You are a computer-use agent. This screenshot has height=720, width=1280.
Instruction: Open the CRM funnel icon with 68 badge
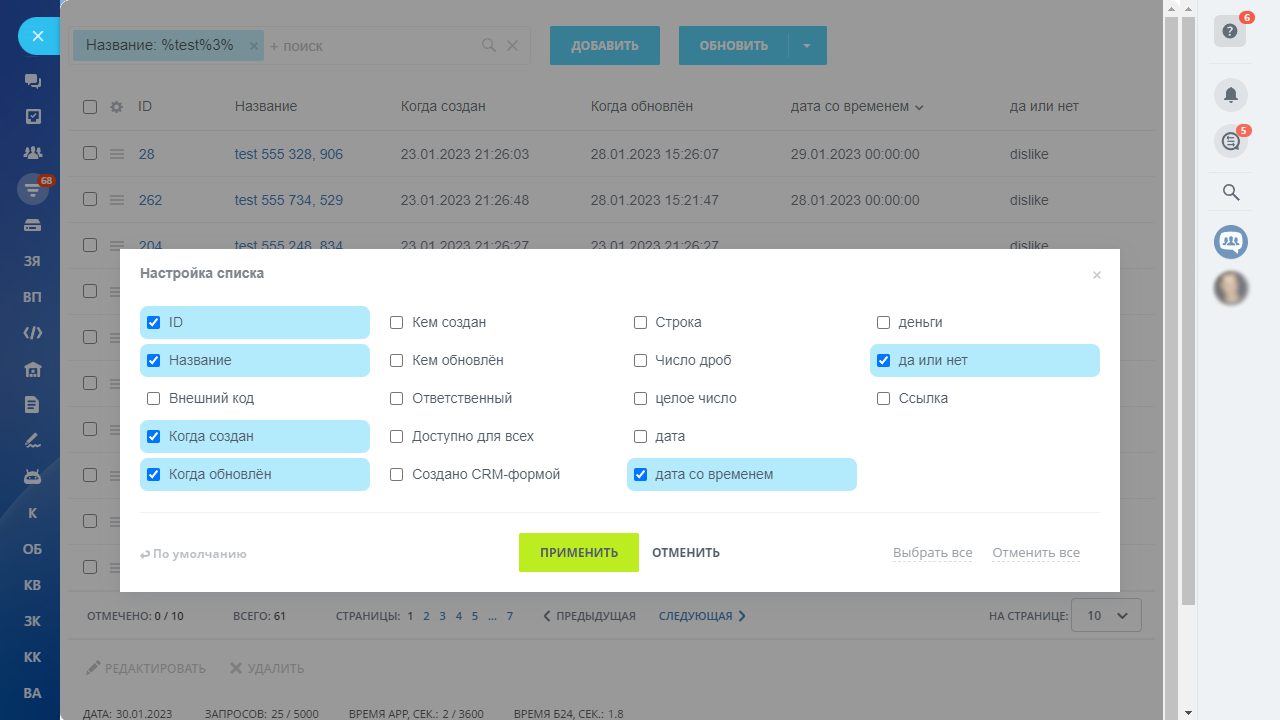(33, 189)
